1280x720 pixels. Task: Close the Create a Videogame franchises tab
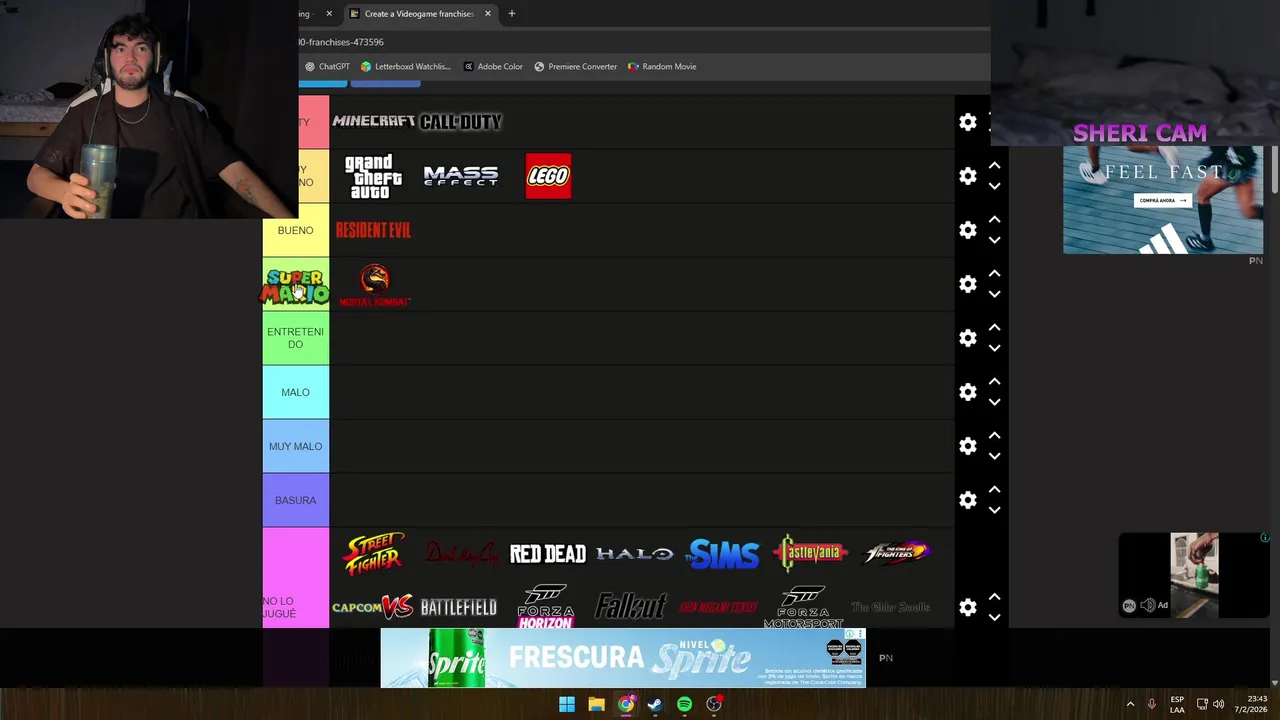488,14
